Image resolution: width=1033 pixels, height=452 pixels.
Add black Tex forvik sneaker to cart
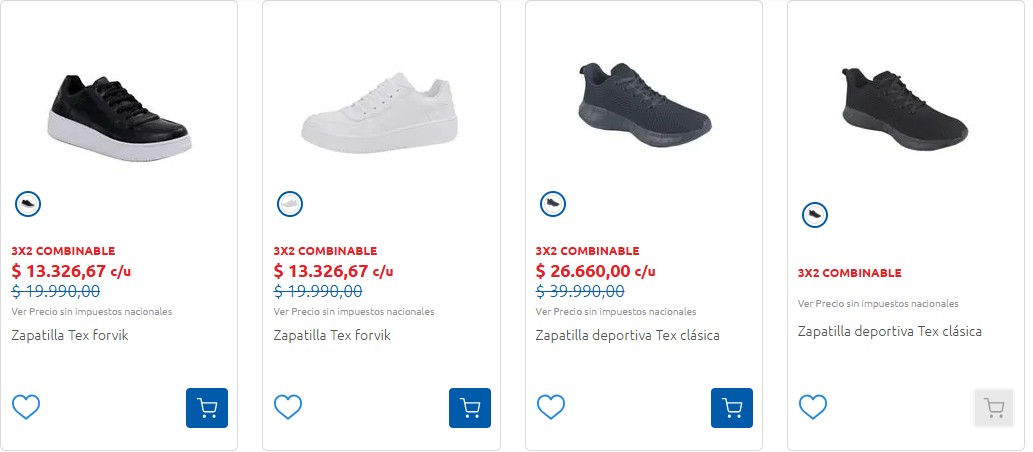[207, 408]
